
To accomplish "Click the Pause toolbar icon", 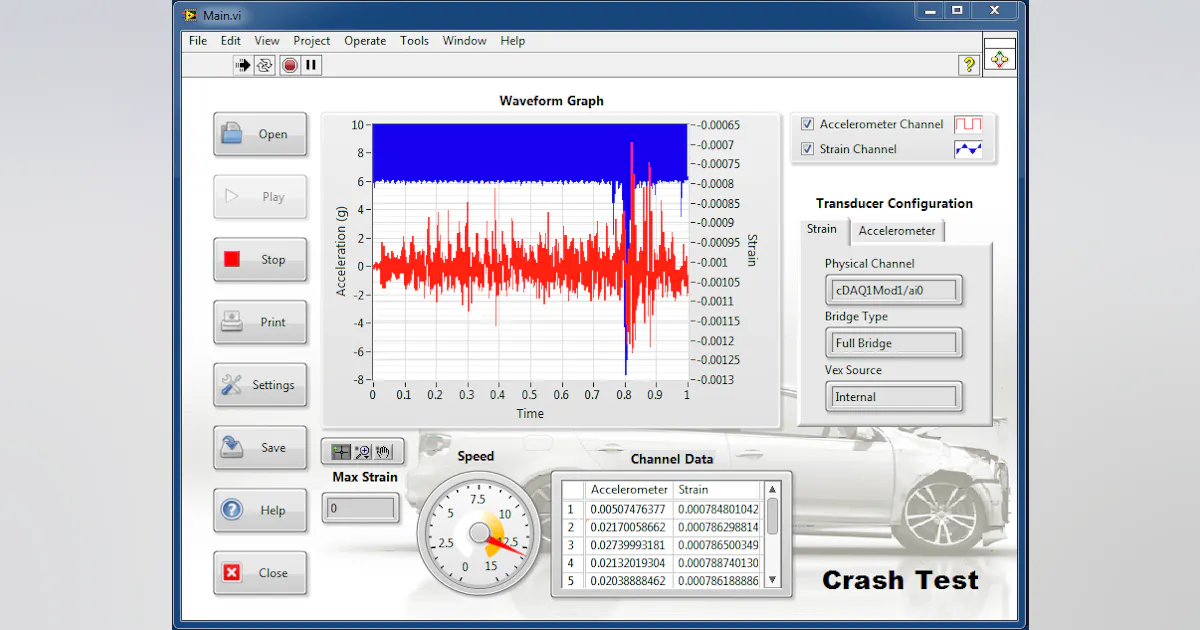I will pos(312,65).
